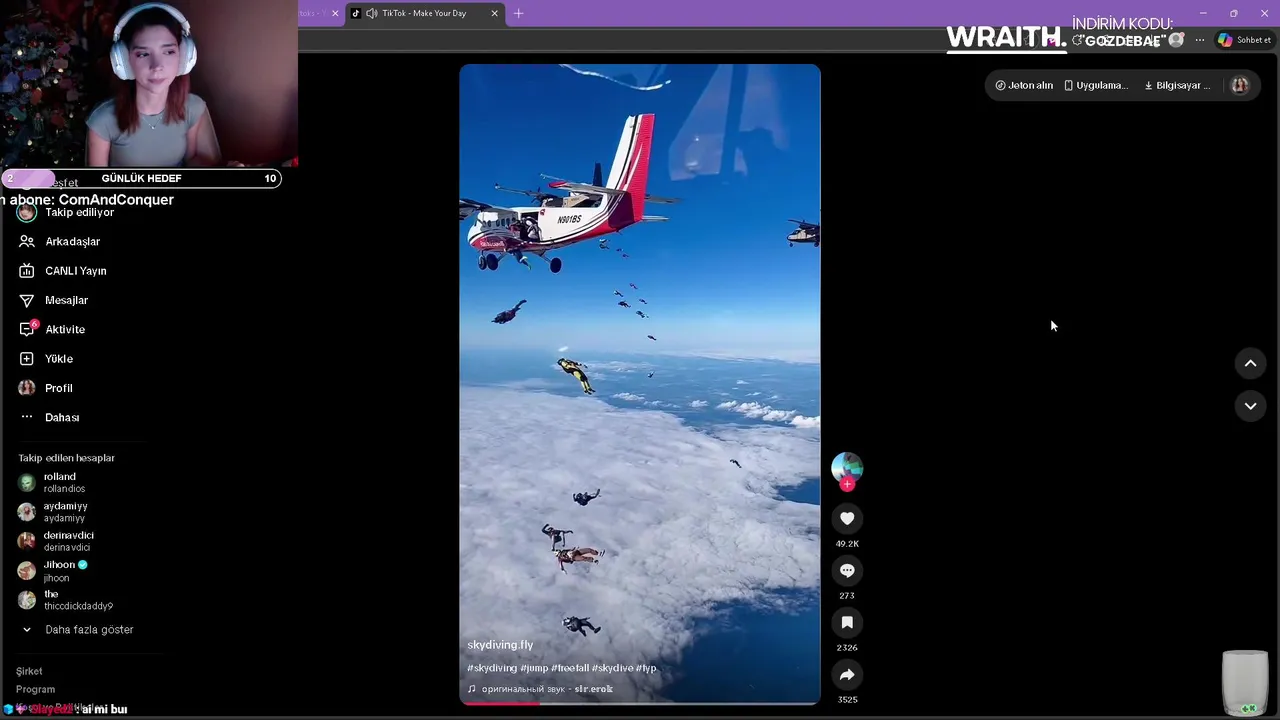Open Copilot Sohbet et button
This screenshot has height=720, width=1280.
[1244, 40]
